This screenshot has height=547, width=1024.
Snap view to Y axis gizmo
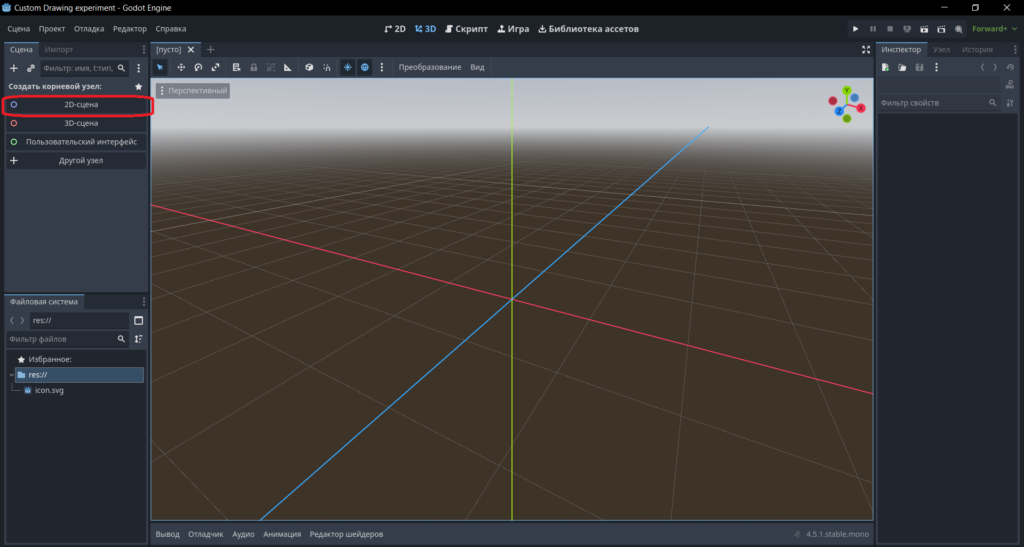(x=846, y=91)
